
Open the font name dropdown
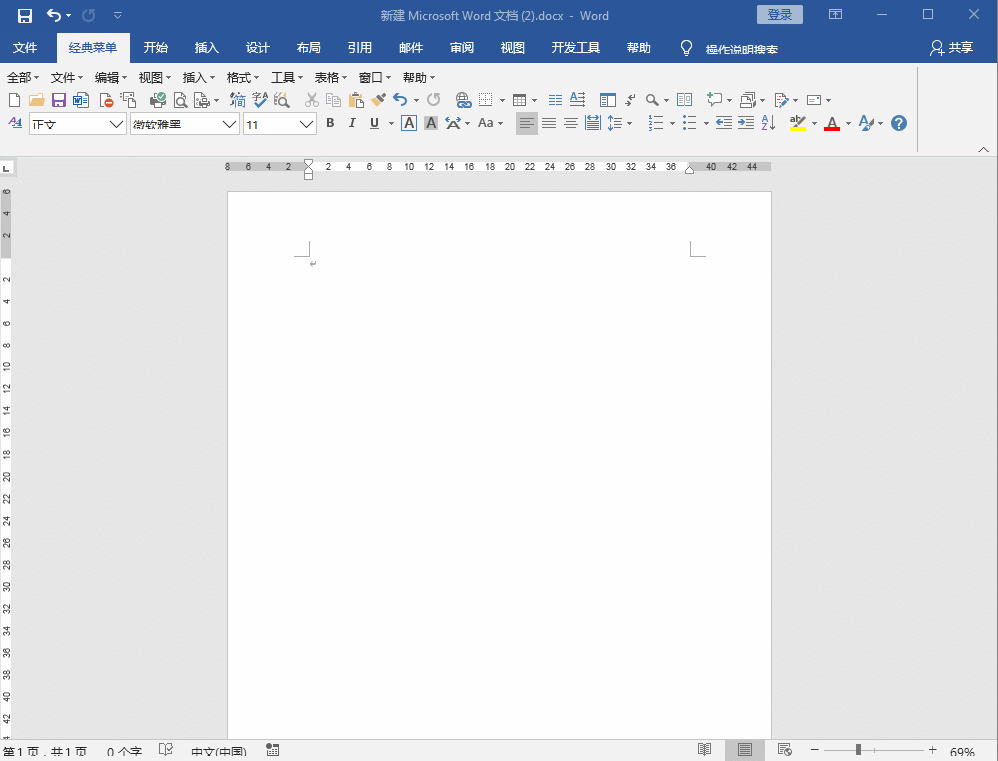[x=229, y=124]
